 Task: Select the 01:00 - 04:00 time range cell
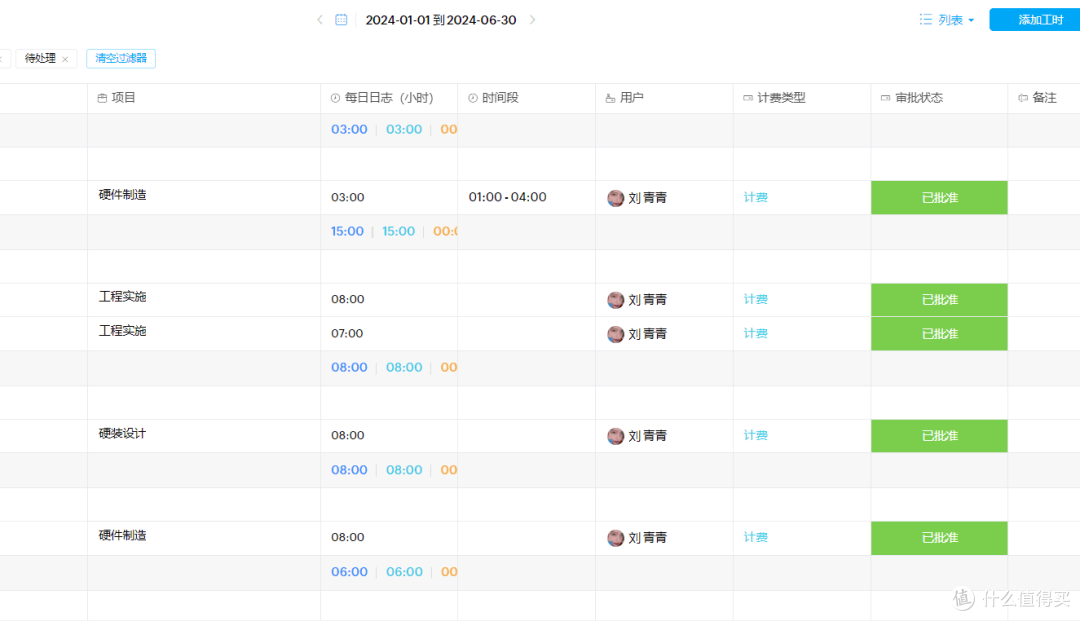click(508, 197)
